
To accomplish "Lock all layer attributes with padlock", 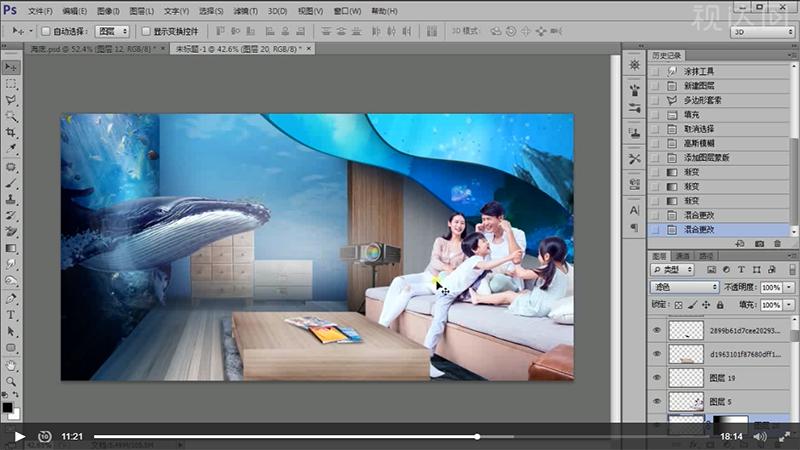I will (720, 305).
